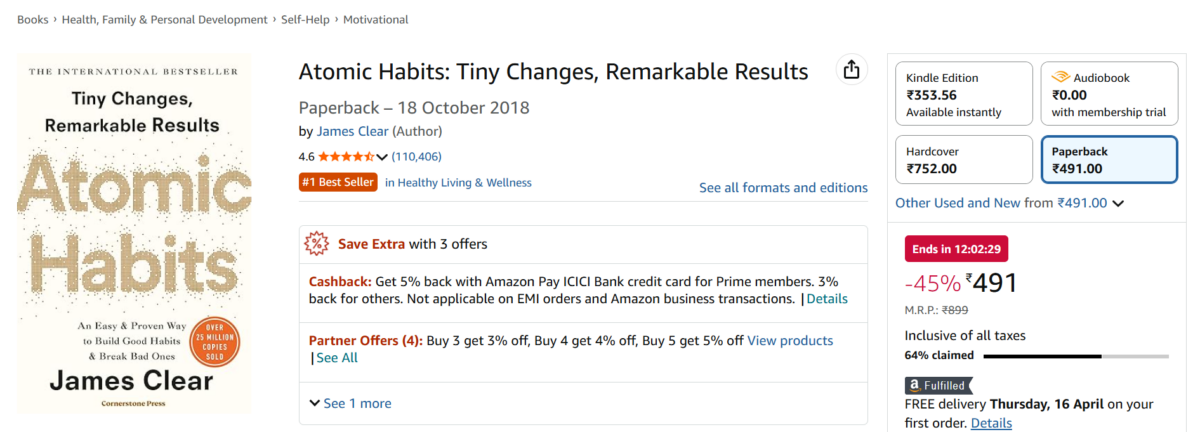
Task: Open the rating breakdown dropdown arrow
Action: click(x=382, y=157)
